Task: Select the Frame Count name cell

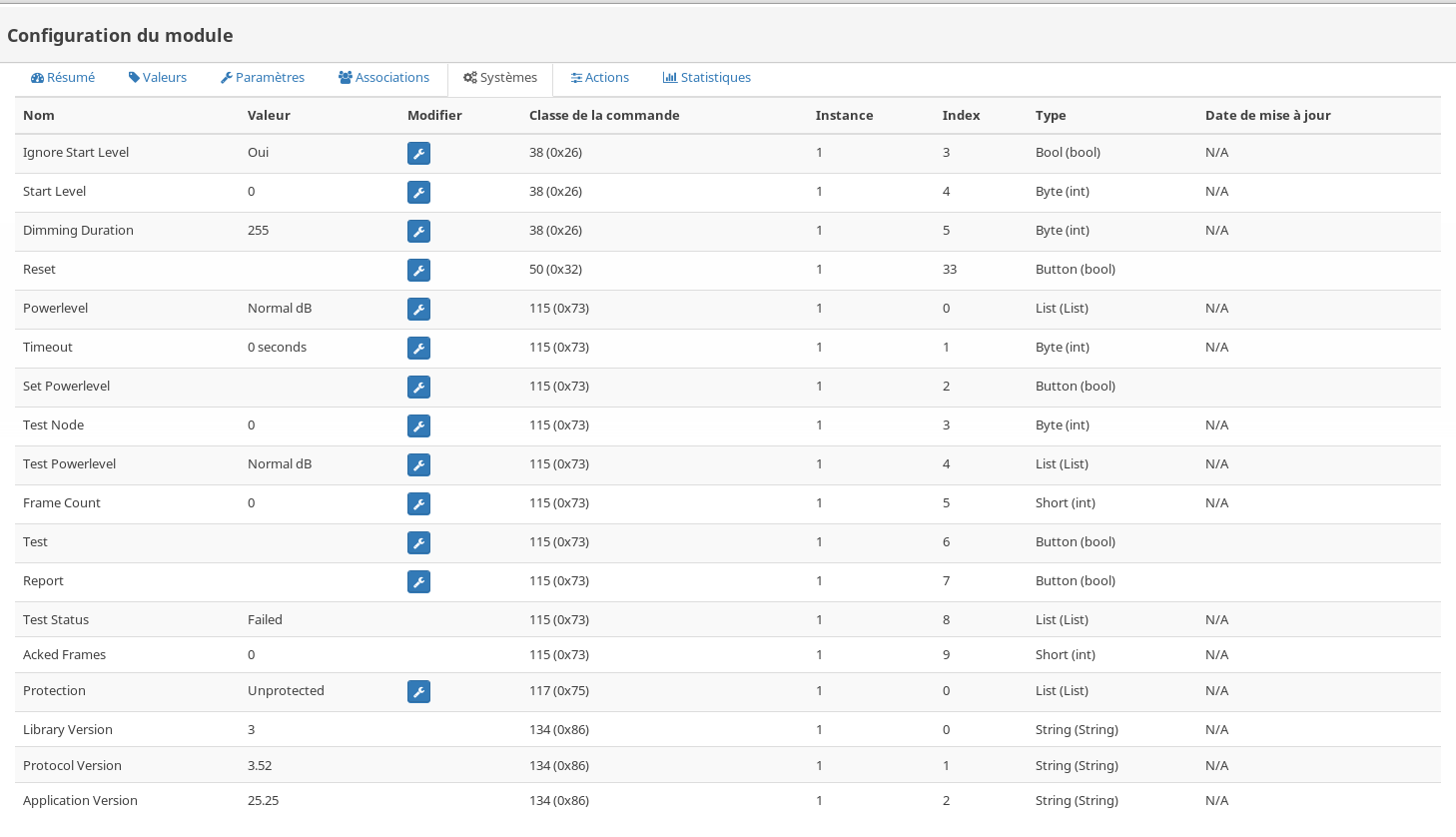Action: (x=62, y=503)
